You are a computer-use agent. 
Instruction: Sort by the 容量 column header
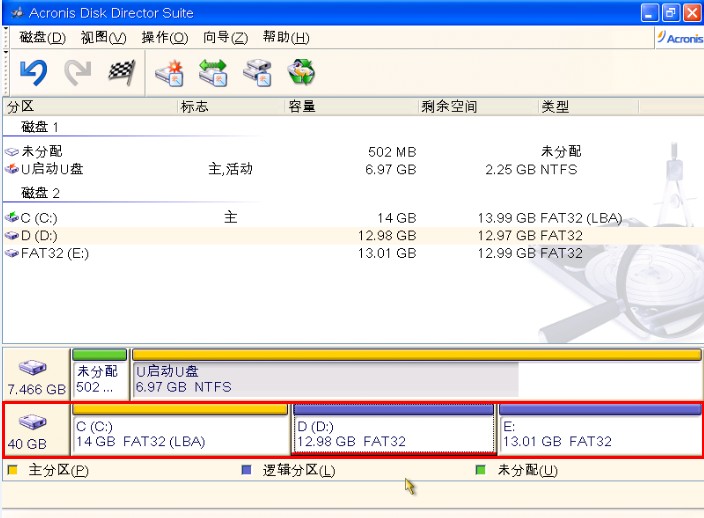point(352,106)
